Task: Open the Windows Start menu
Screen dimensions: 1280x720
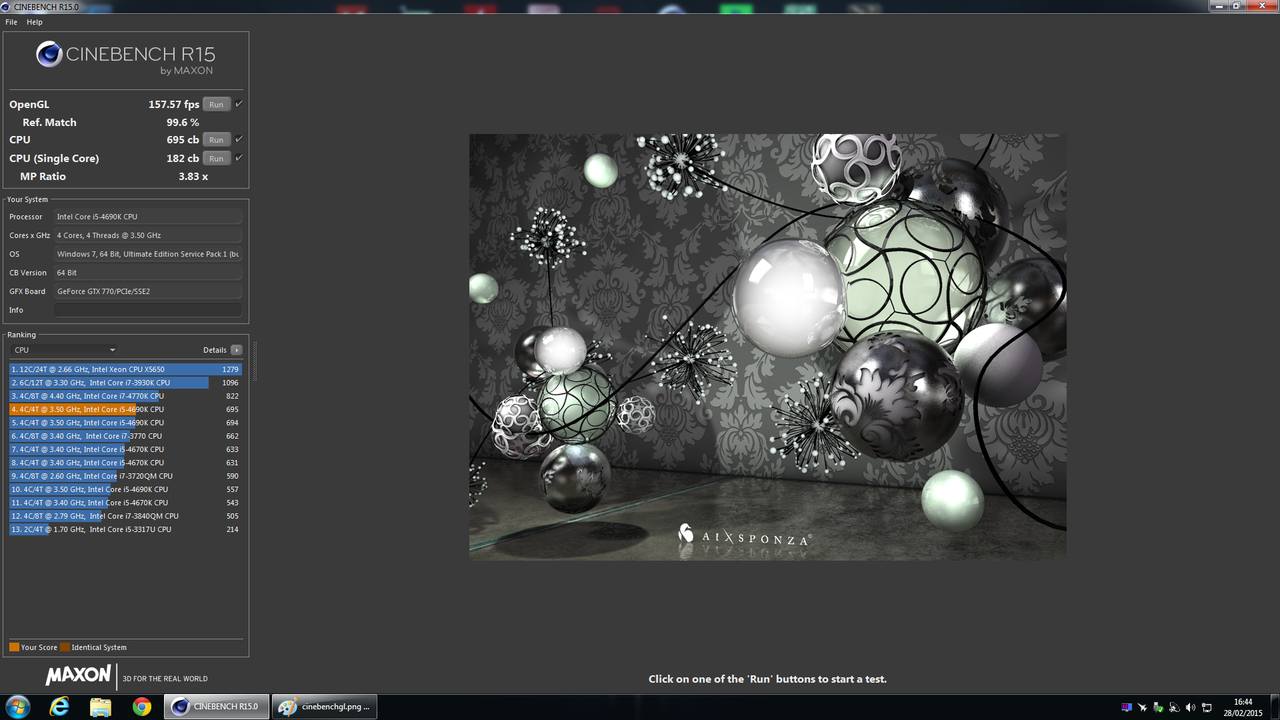Action: point(18,706)
